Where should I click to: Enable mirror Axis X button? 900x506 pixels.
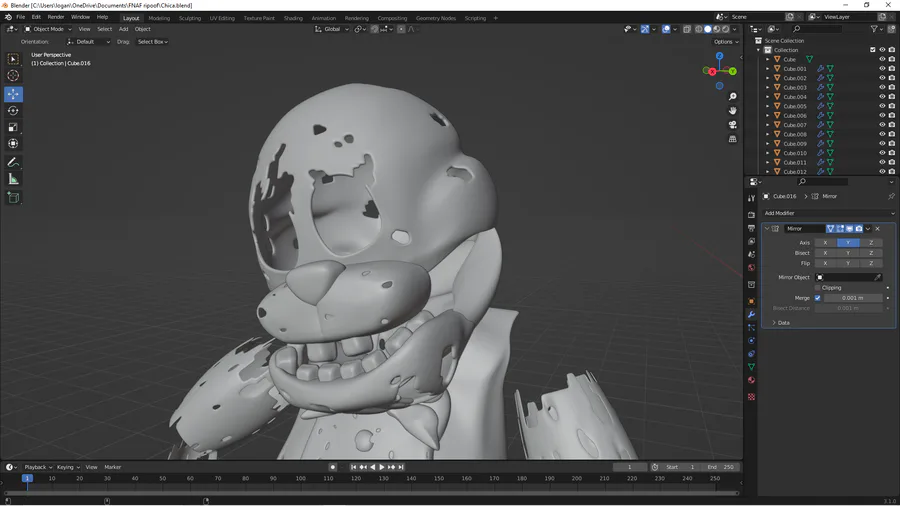[825, 243]
